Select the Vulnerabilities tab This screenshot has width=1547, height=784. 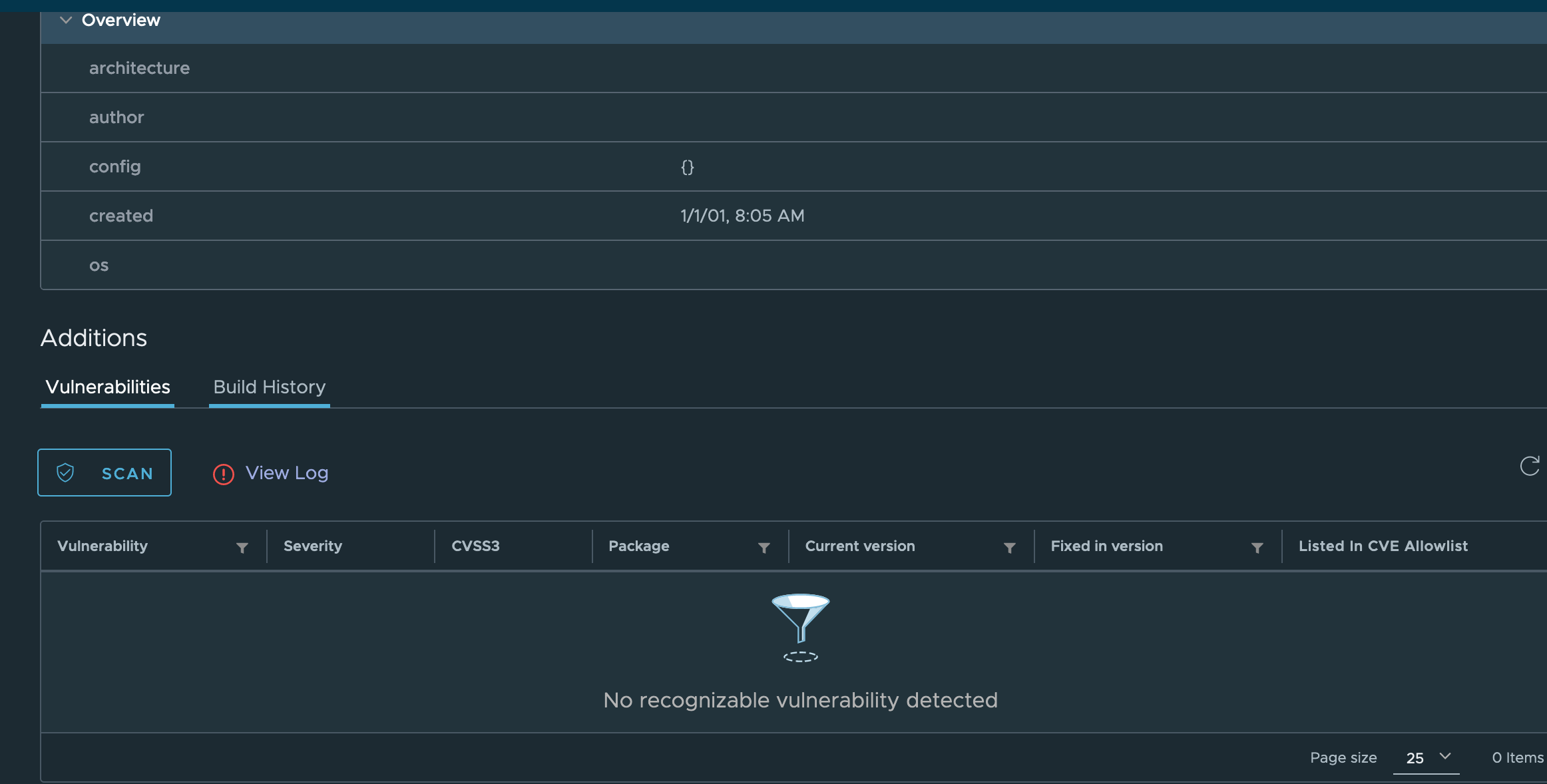[107, 387]
